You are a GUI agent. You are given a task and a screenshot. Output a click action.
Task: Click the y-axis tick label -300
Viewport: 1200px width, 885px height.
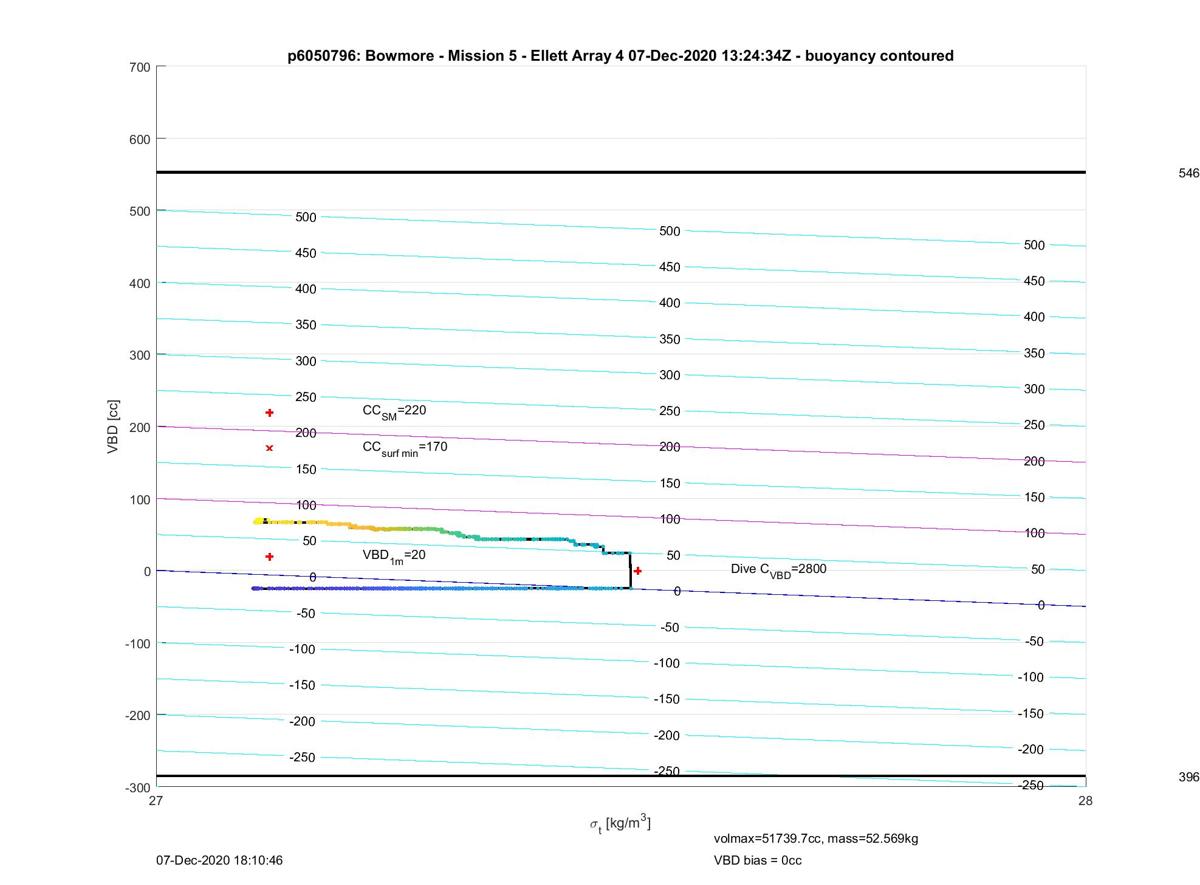tap(138, 787)
